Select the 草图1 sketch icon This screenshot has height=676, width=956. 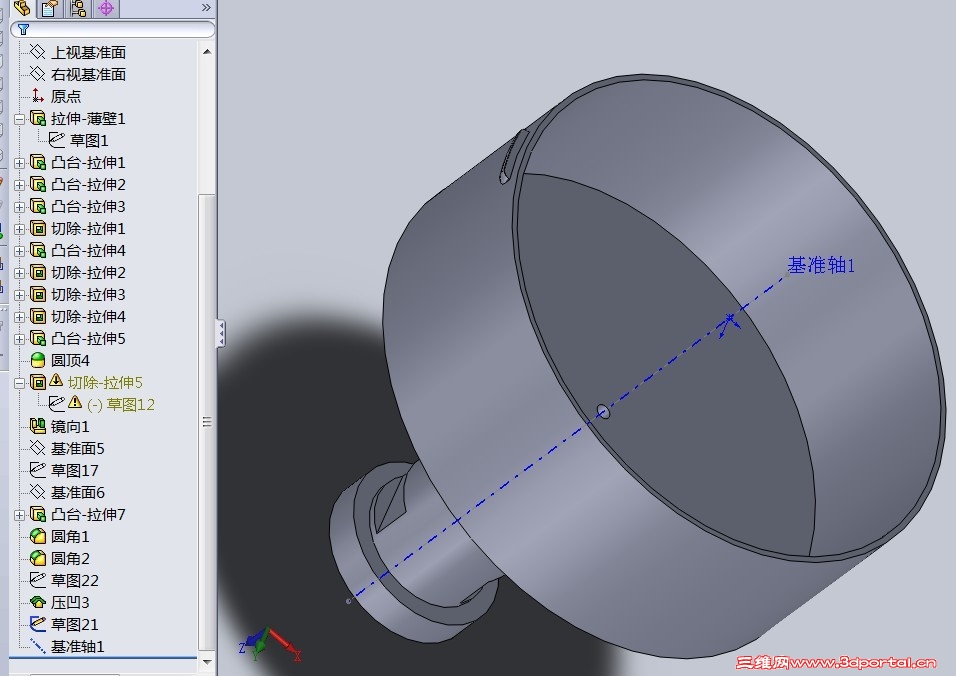pos(57,140)
